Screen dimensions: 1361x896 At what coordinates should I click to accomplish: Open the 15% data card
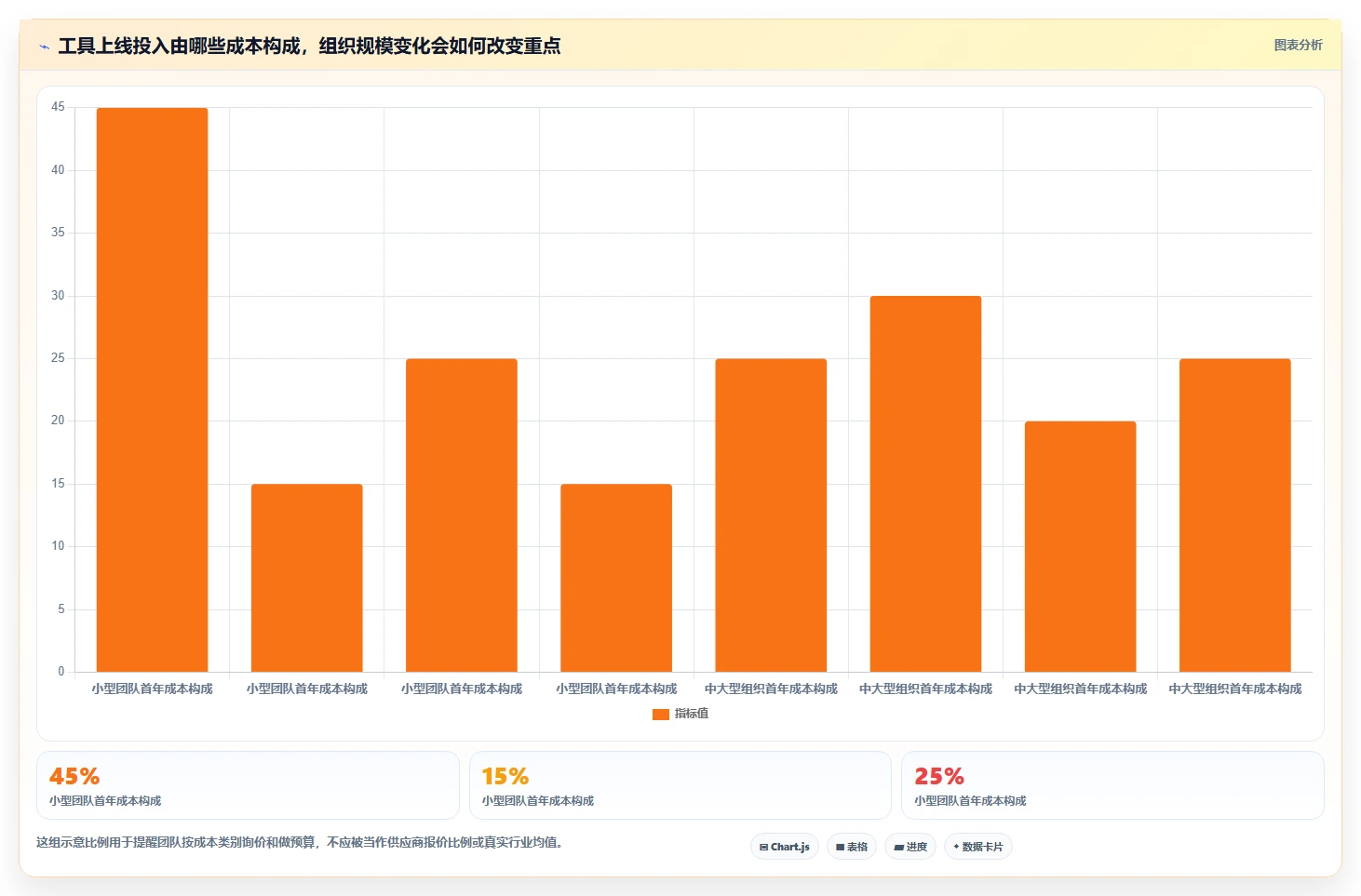tap(680, 785)
